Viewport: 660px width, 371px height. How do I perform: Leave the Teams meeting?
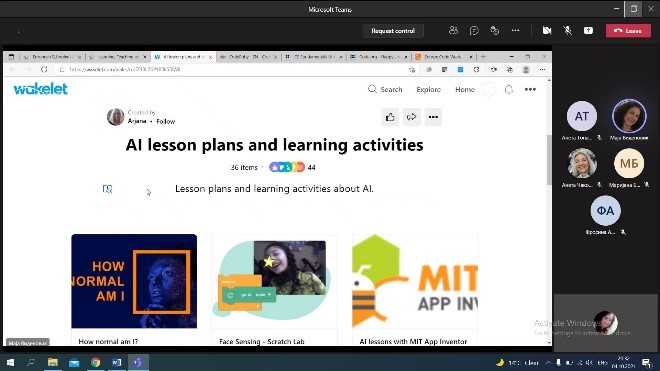[x=628, y=31]
